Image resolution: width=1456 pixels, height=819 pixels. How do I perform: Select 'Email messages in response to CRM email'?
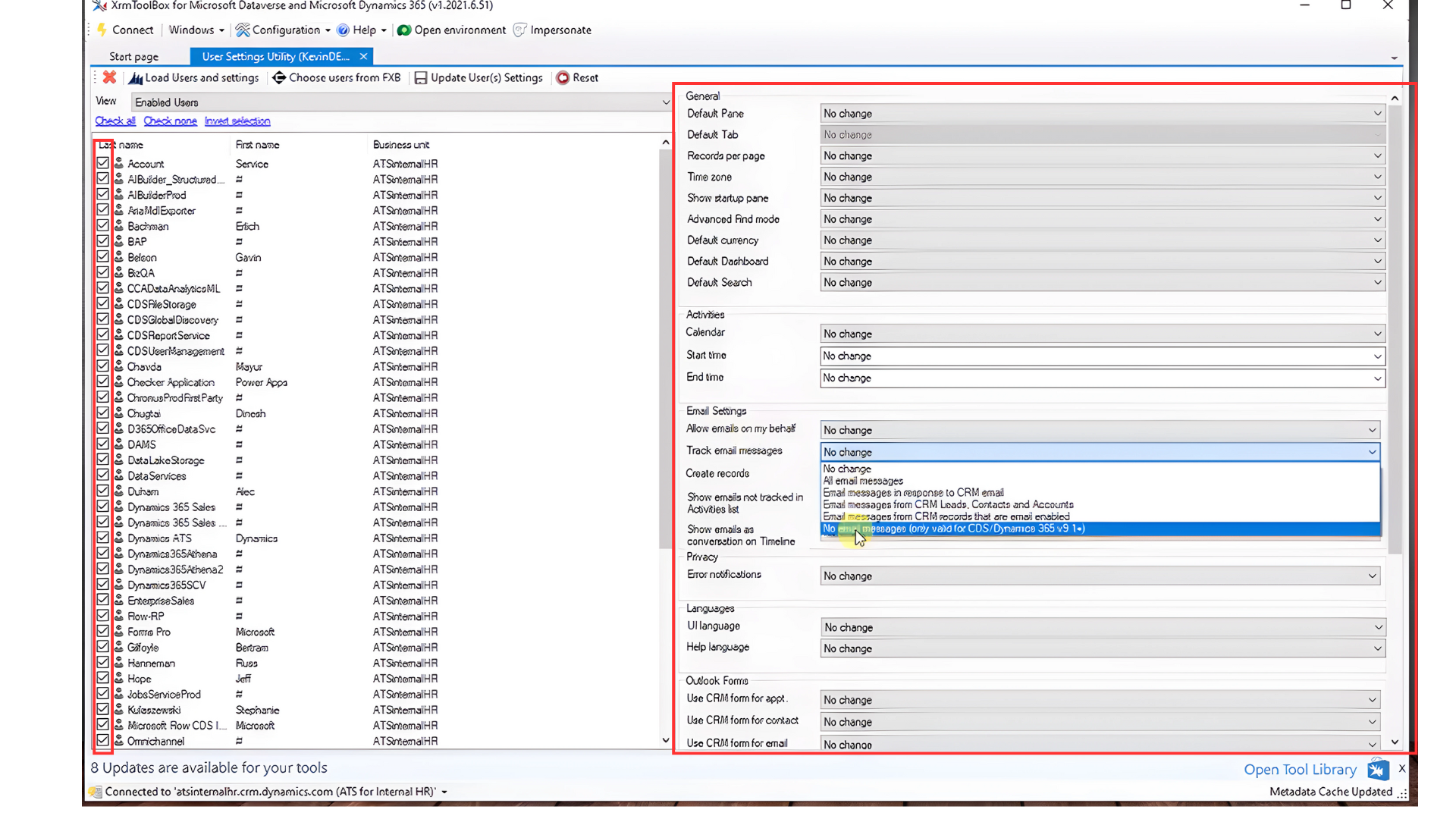[x=1100, y=493]
